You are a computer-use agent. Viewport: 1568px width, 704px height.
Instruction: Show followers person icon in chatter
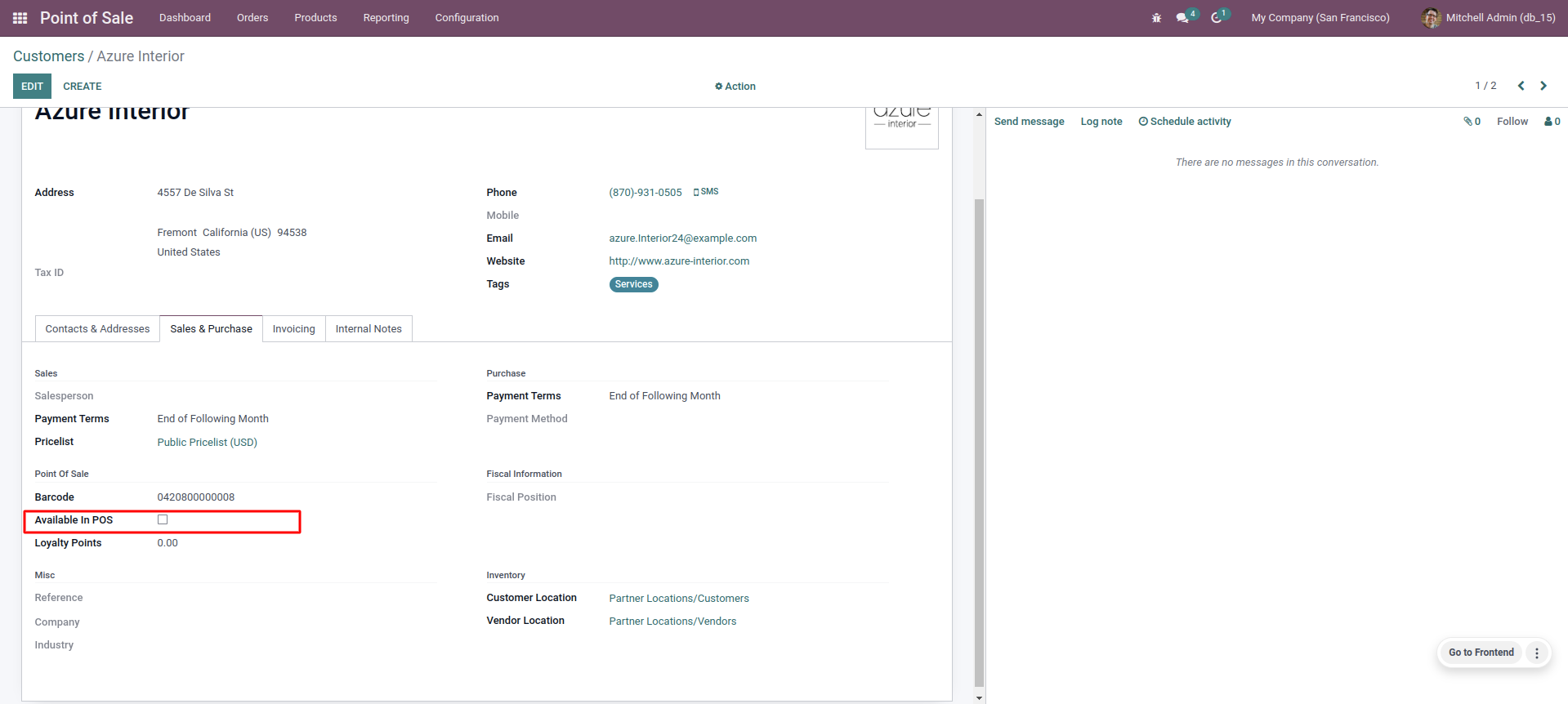[1552, 122]
